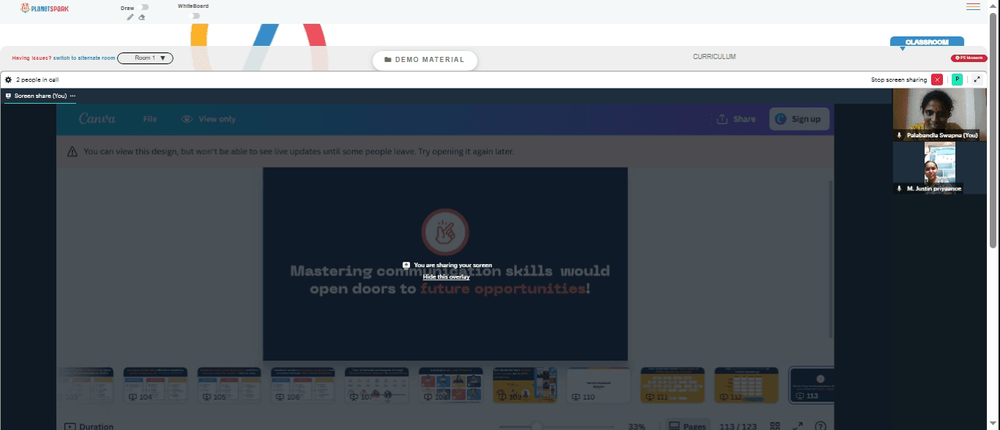The height and width of the screenshot is (430, 1000).
Task: Select the Draw pencil tool
Action: coord(130,17)
